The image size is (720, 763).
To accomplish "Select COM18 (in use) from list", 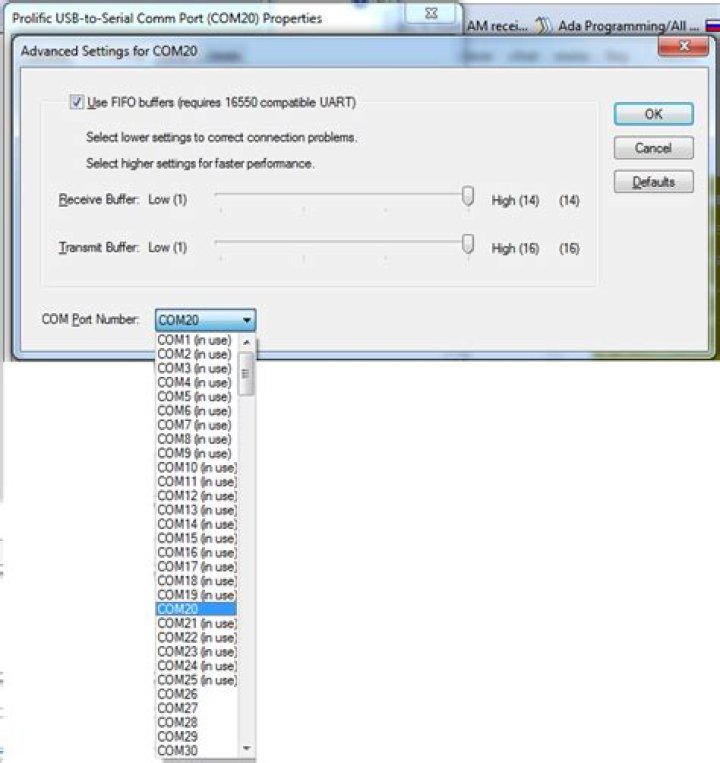I will pyautogui.click(x=197, y=581).
